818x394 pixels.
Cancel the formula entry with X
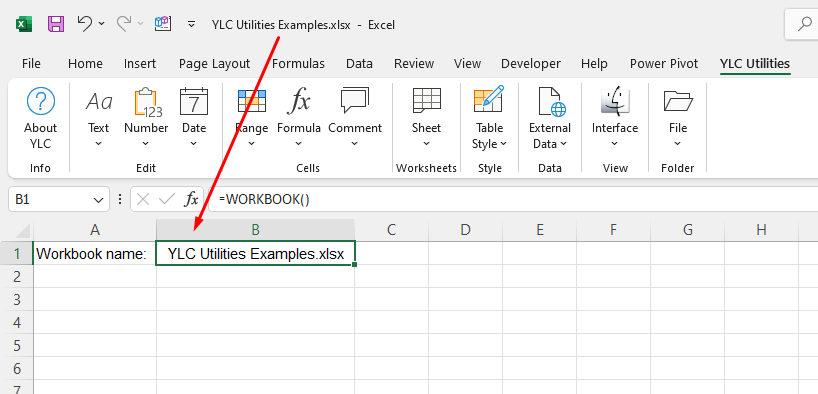point(143,199)
